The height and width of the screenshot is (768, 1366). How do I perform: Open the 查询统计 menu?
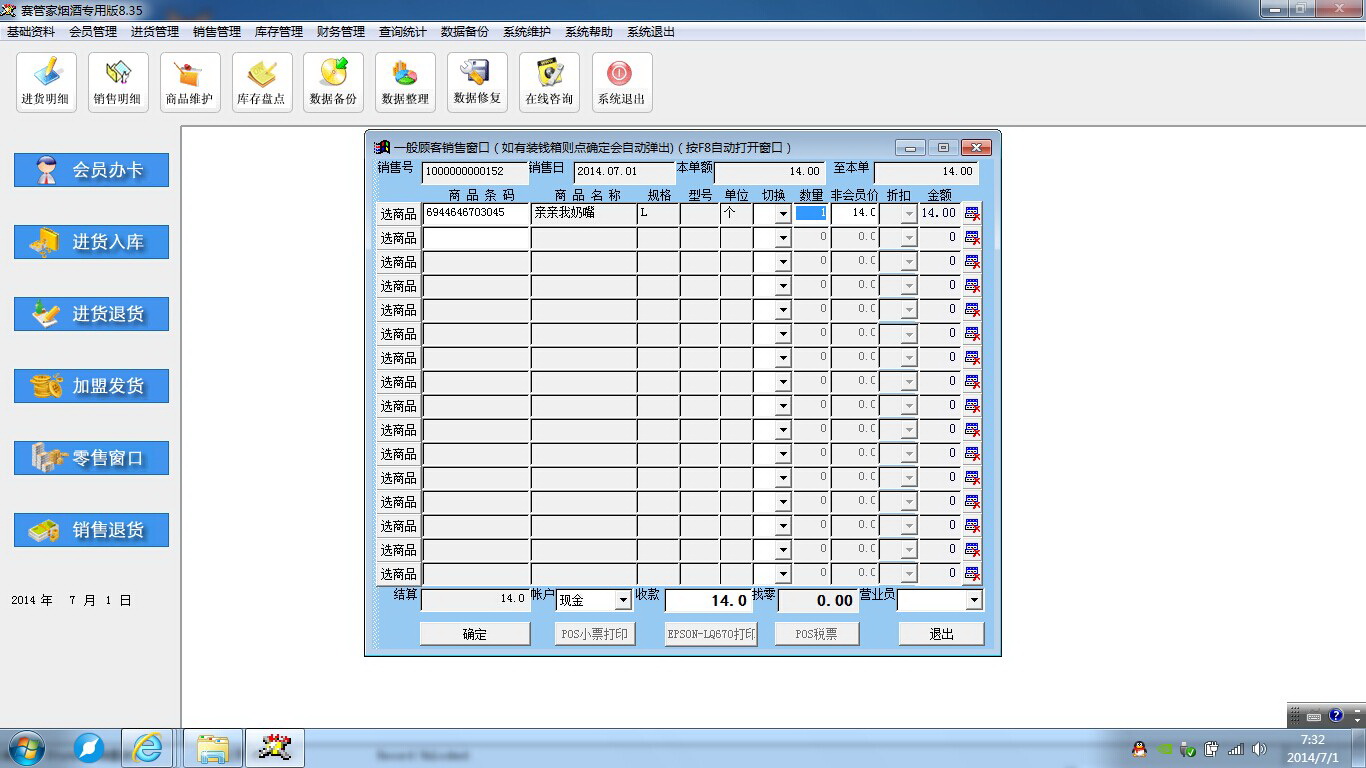(x=403, y=32)
